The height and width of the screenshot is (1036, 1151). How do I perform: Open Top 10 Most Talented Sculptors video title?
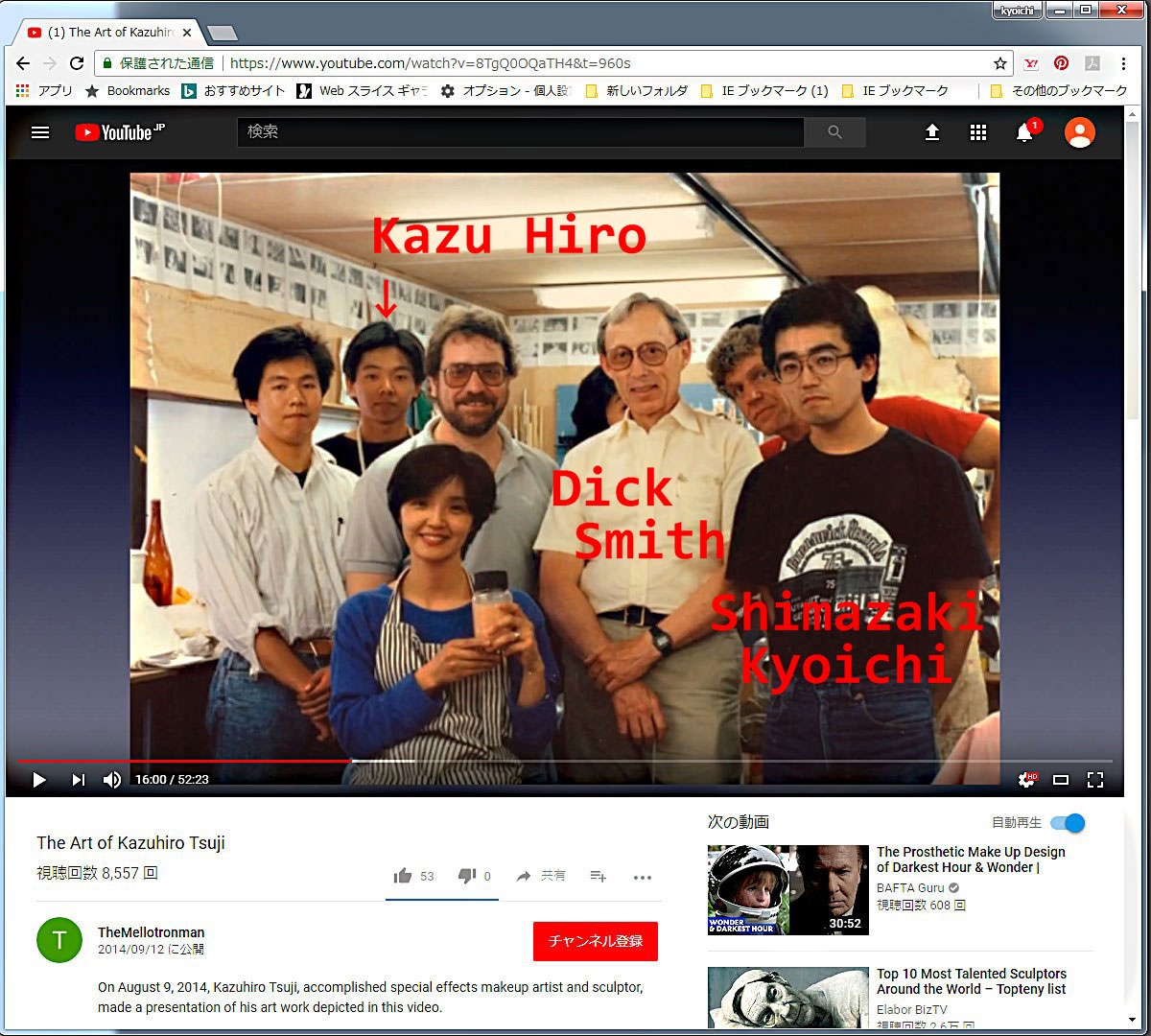[972, 981]
